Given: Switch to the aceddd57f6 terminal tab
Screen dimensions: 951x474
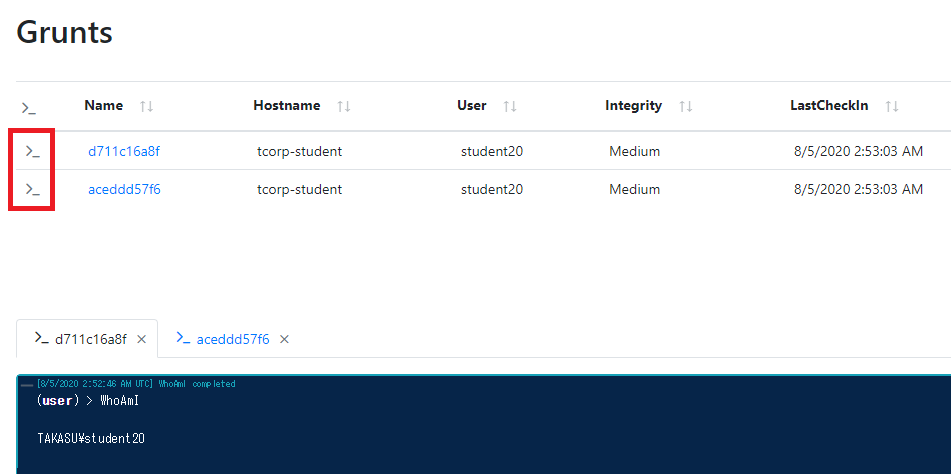Looking at the screenshot, I should (223, 339).
